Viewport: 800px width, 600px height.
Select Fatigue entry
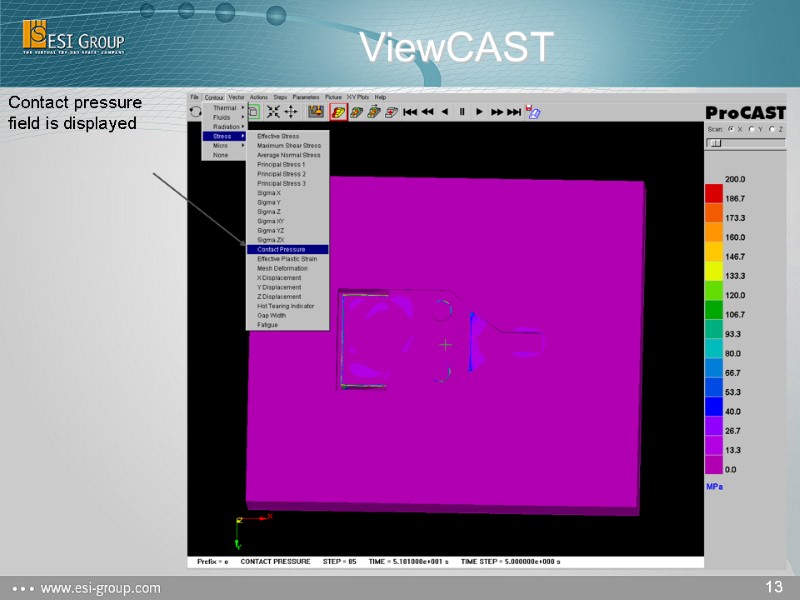click(288, 325)
